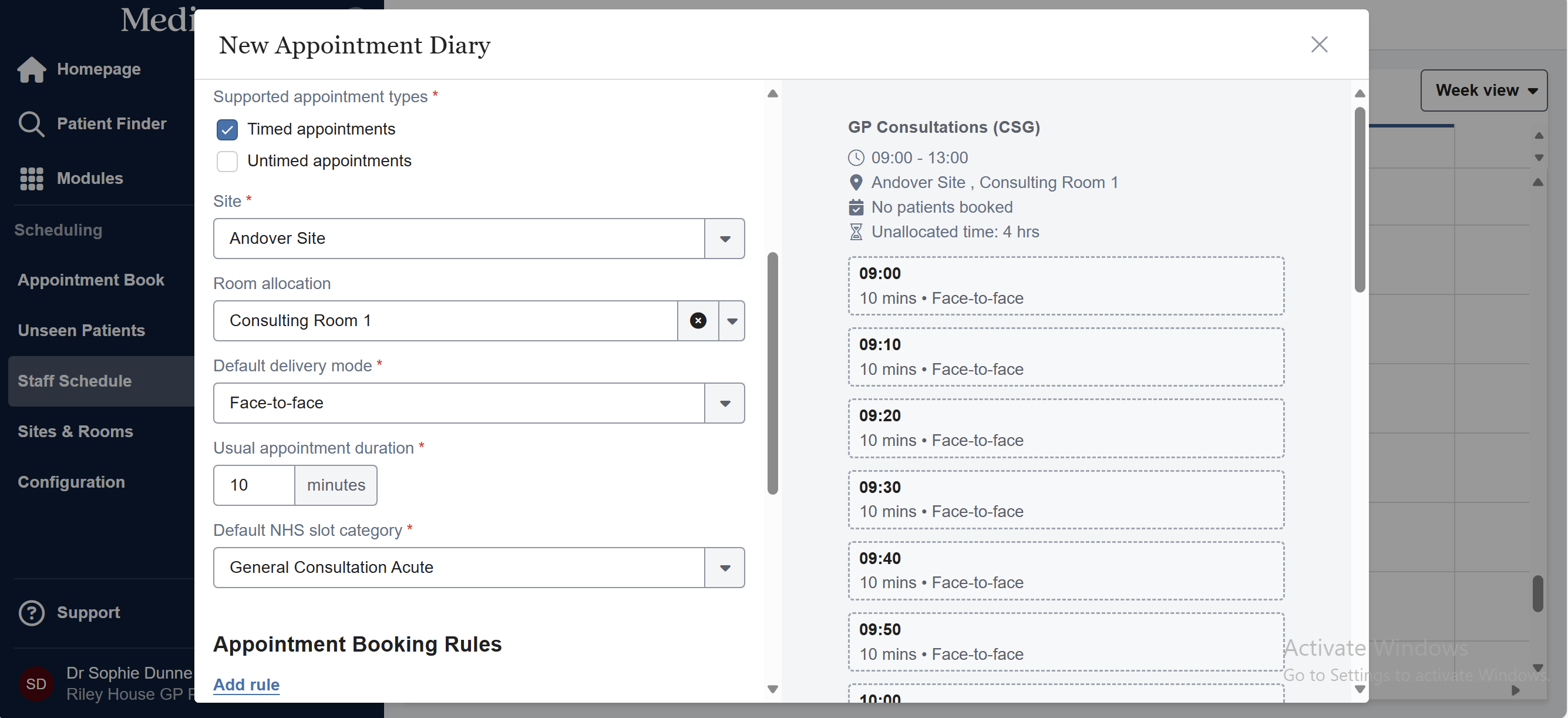Uncheck Timed appointments checkbox
The image size is (1568, 718).
click(227, 130)
